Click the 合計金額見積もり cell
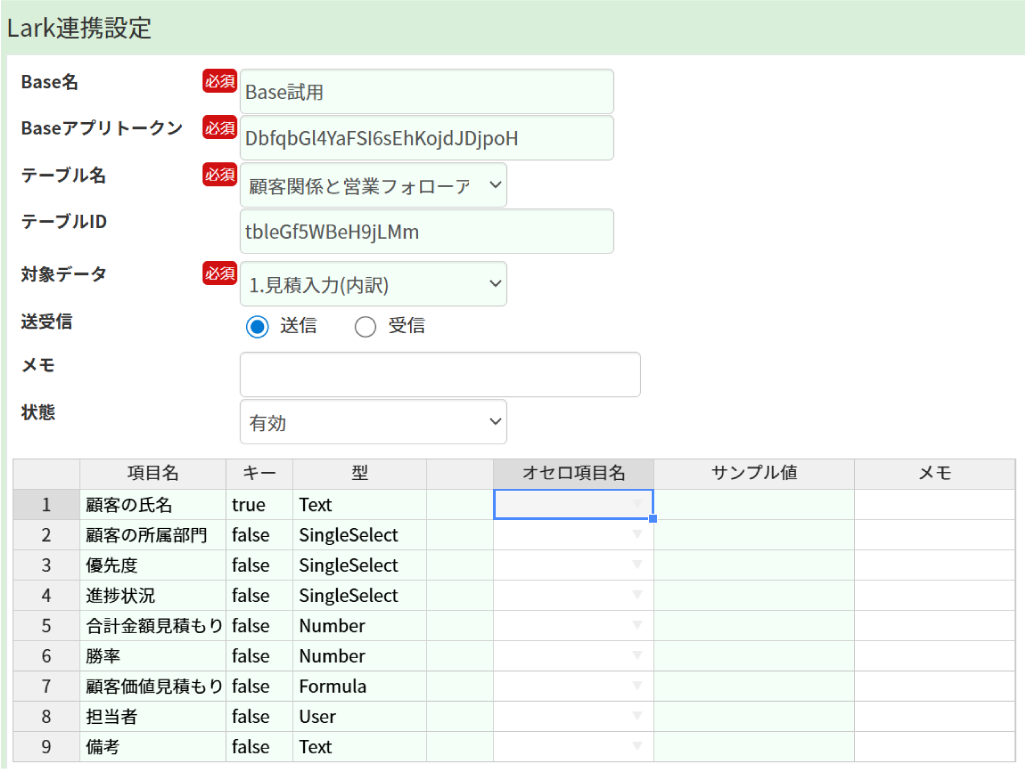Viewport: 1025px width, 769px height. click(153, 626)
